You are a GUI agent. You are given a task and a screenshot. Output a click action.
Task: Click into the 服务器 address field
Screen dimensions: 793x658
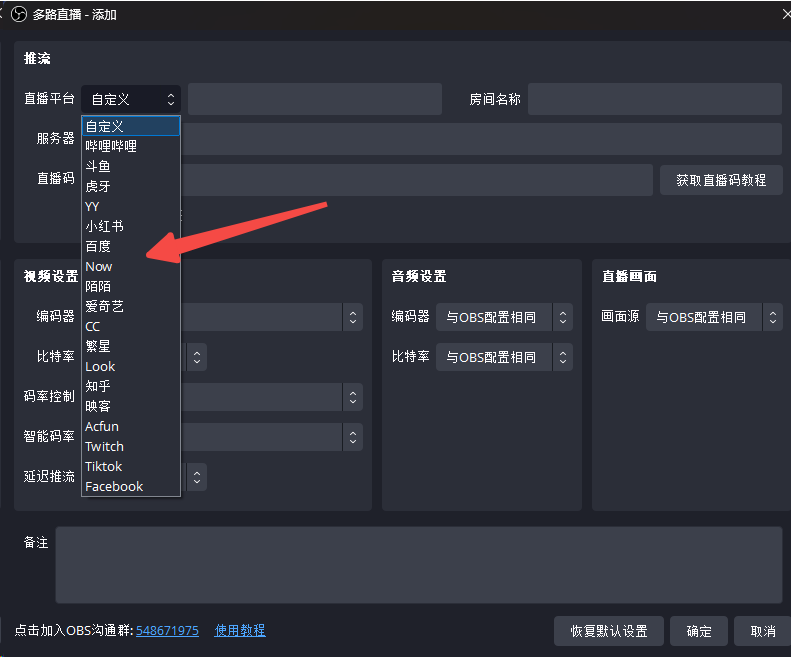click(481, 139)
